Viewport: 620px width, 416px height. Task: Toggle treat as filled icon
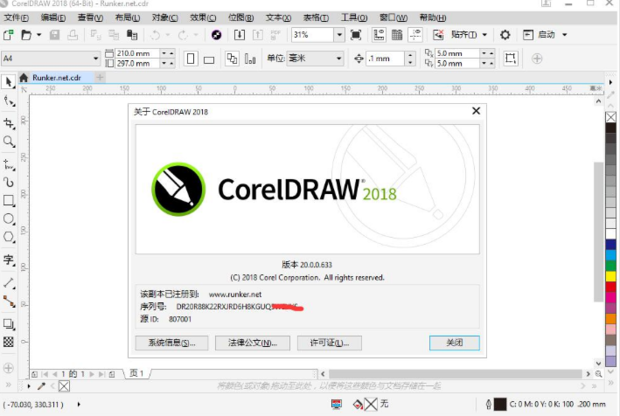click(510, 59)
